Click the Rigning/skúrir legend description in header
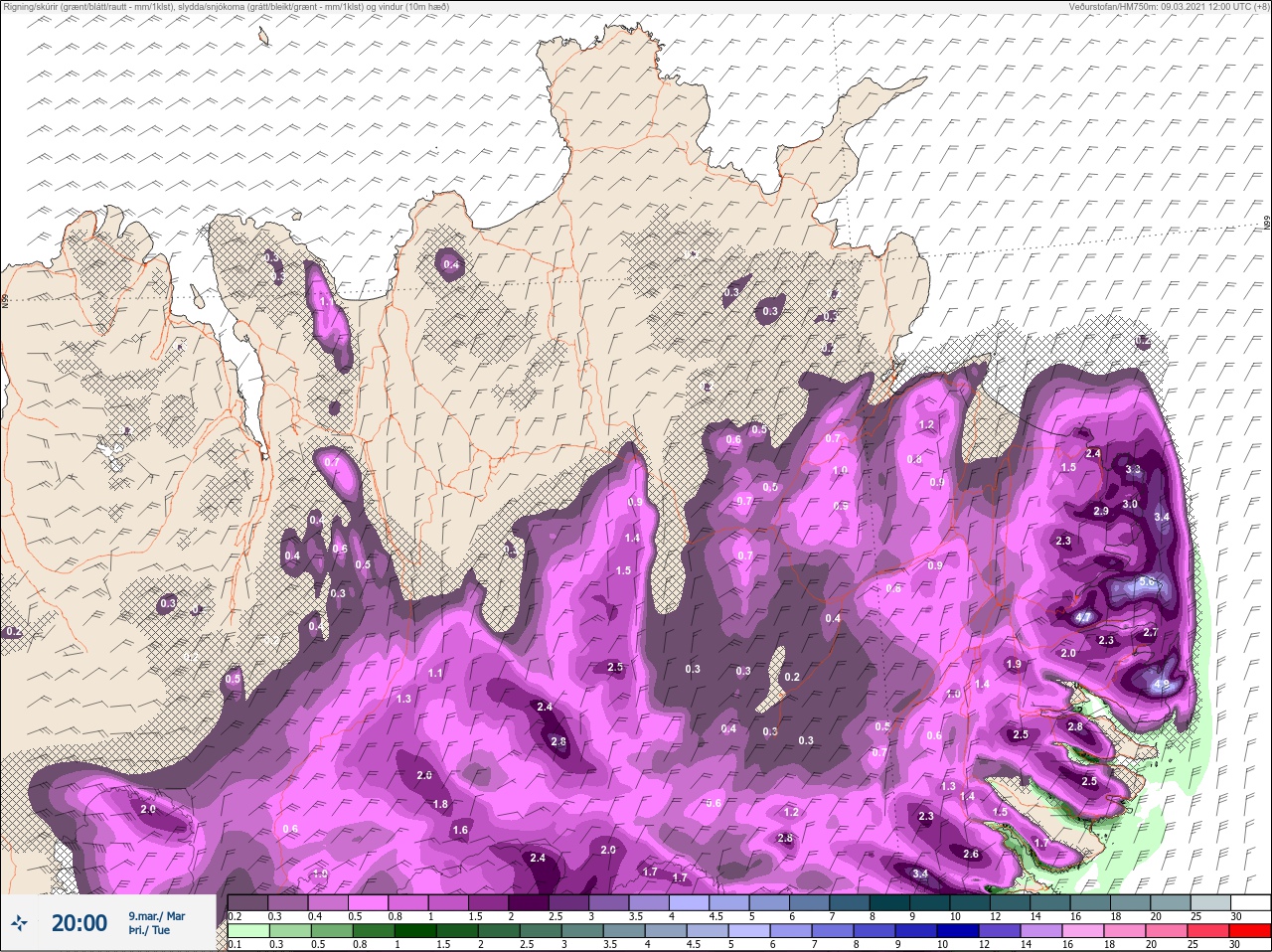1272x952 pixels. pos(227,6)
